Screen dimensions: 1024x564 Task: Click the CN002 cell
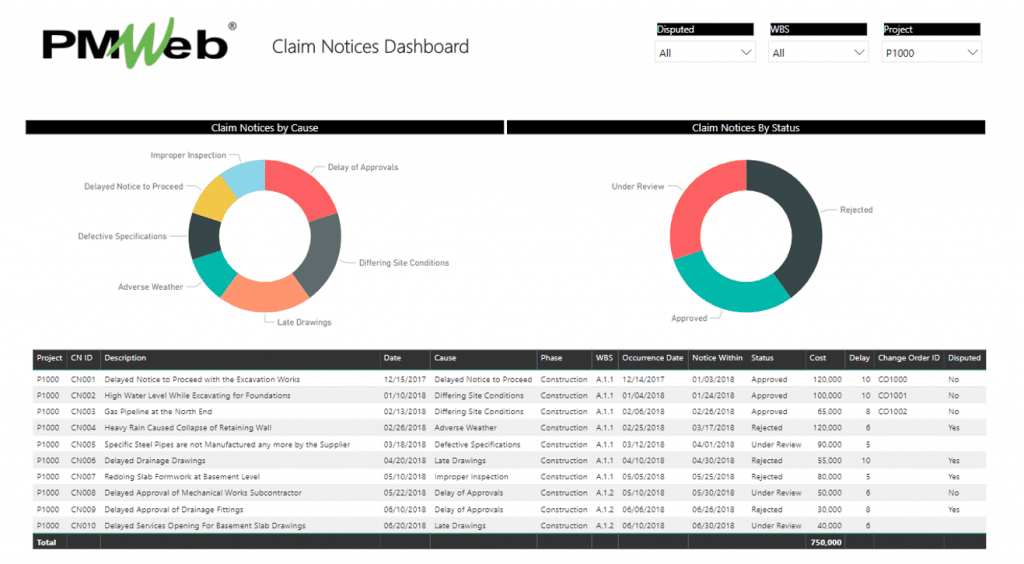[x=83, y=396]
